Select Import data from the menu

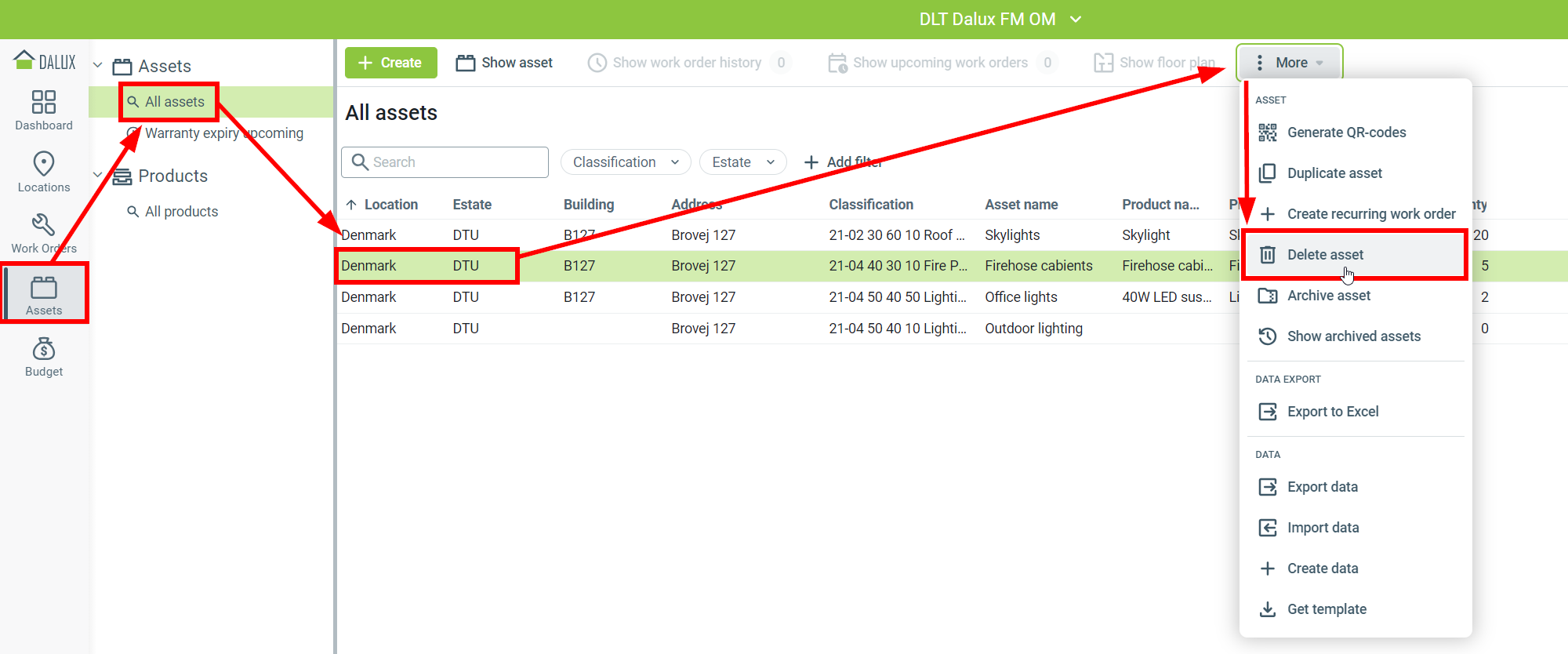coord(1323,528)
